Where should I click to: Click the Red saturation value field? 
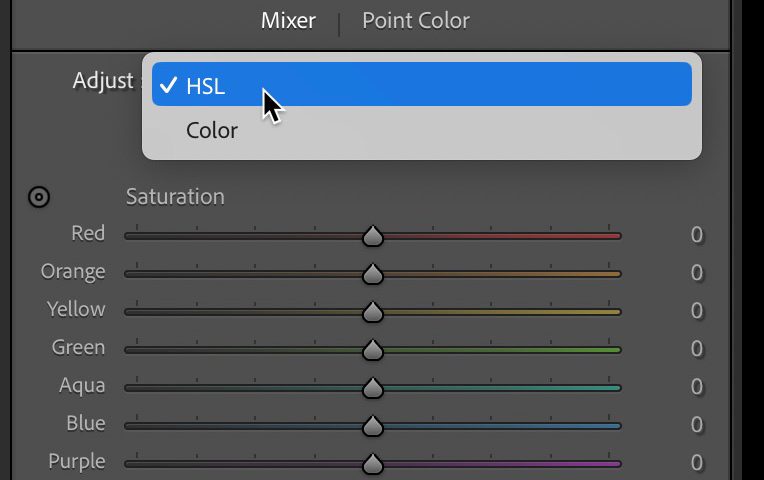(x=696, y=236)
